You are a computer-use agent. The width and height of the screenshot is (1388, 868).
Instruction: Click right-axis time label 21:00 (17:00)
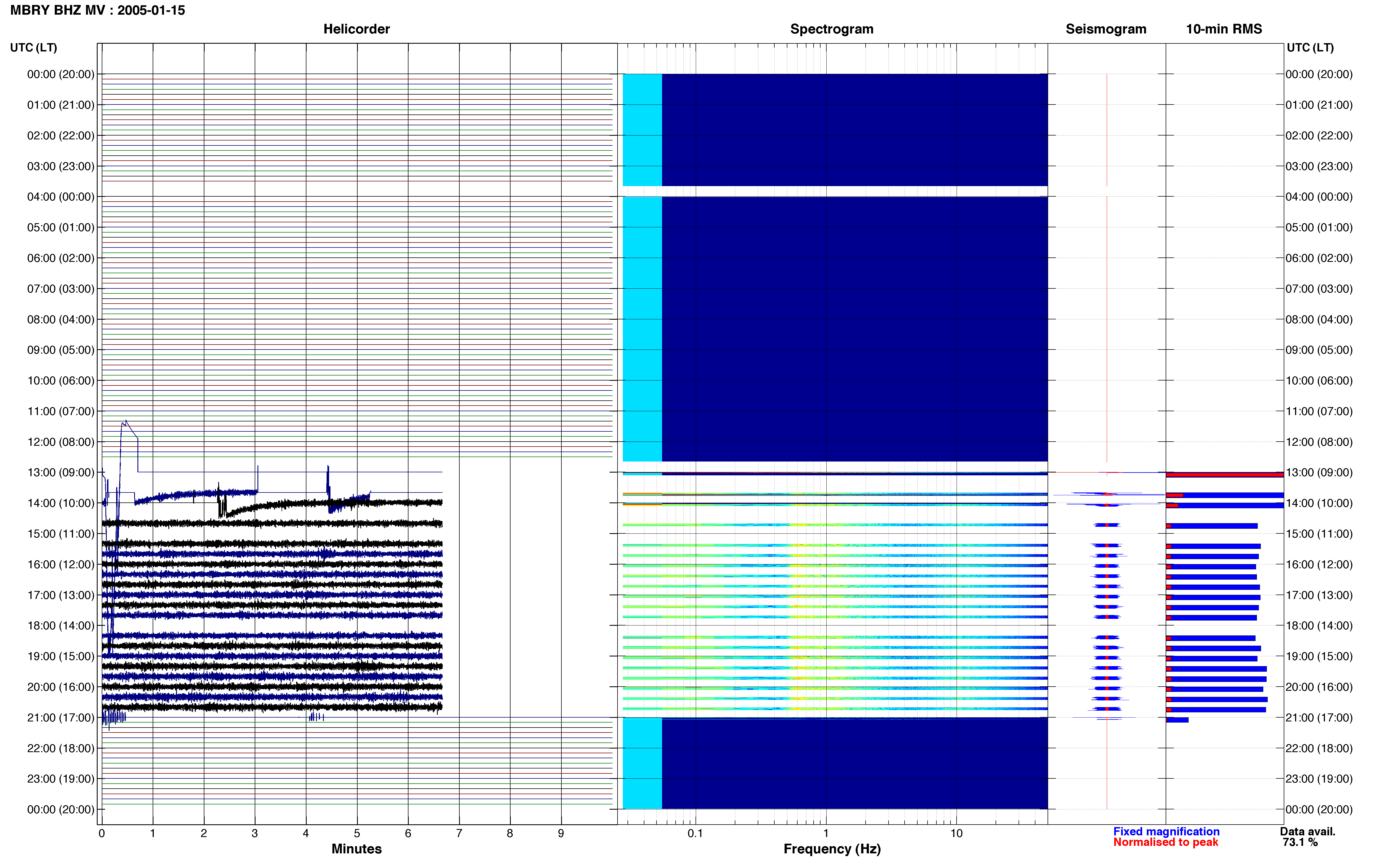1319,718
